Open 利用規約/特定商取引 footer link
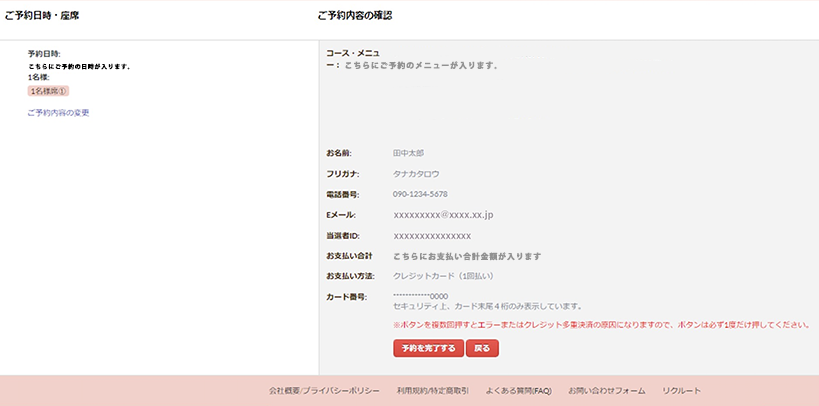The image size is (819, 406). tap(432, 390)
